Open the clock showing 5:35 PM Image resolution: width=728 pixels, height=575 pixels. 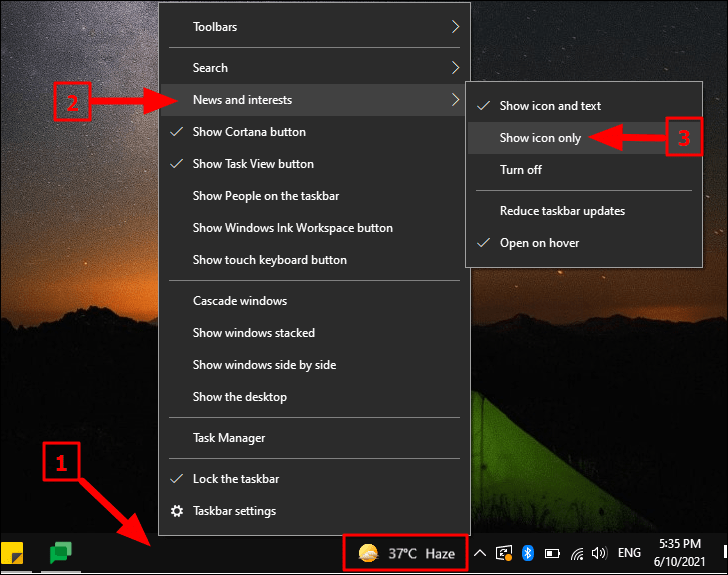pyautogui.click(x=680, y=544)
